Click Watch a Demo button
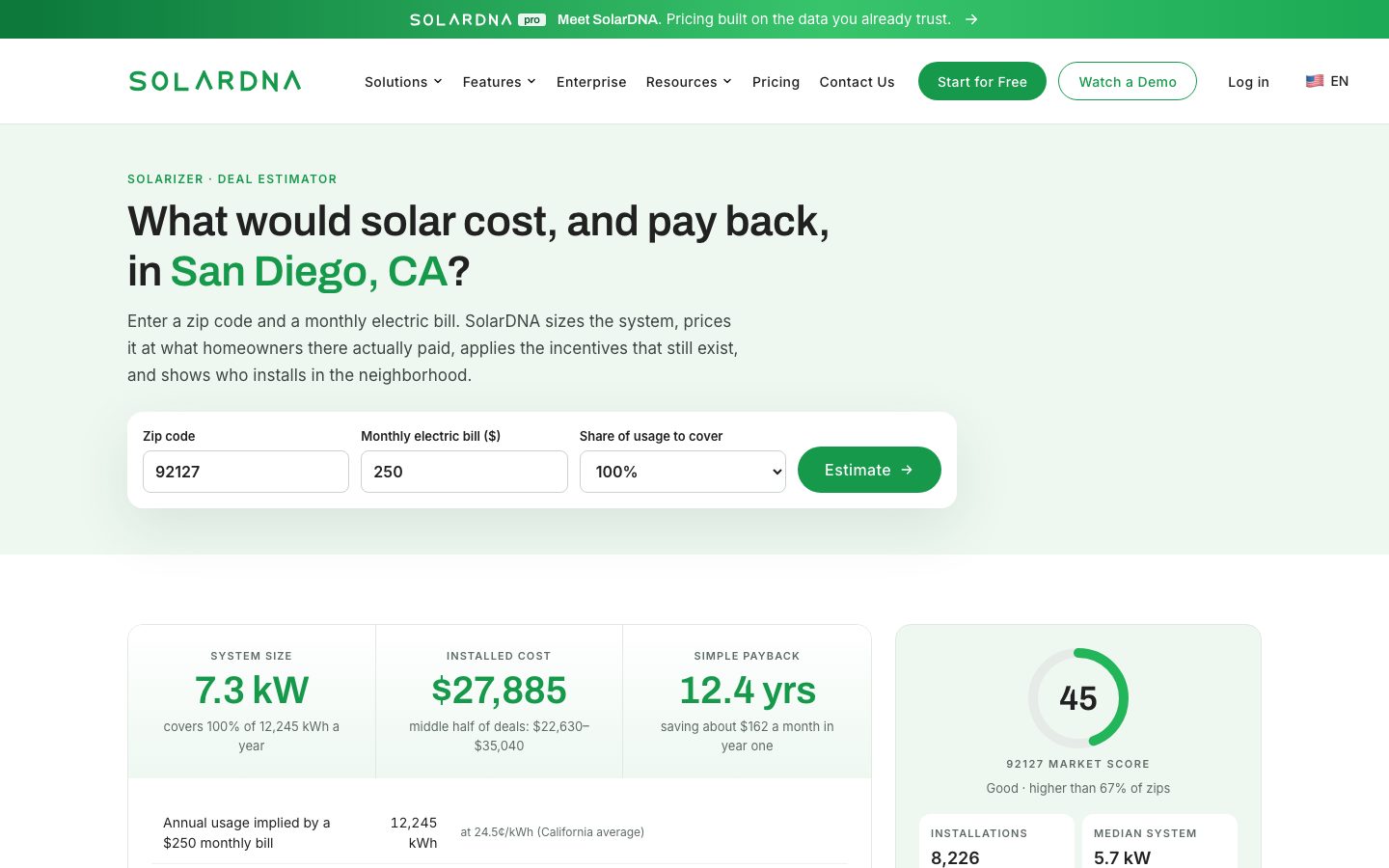 click(x=1128, y=81)
